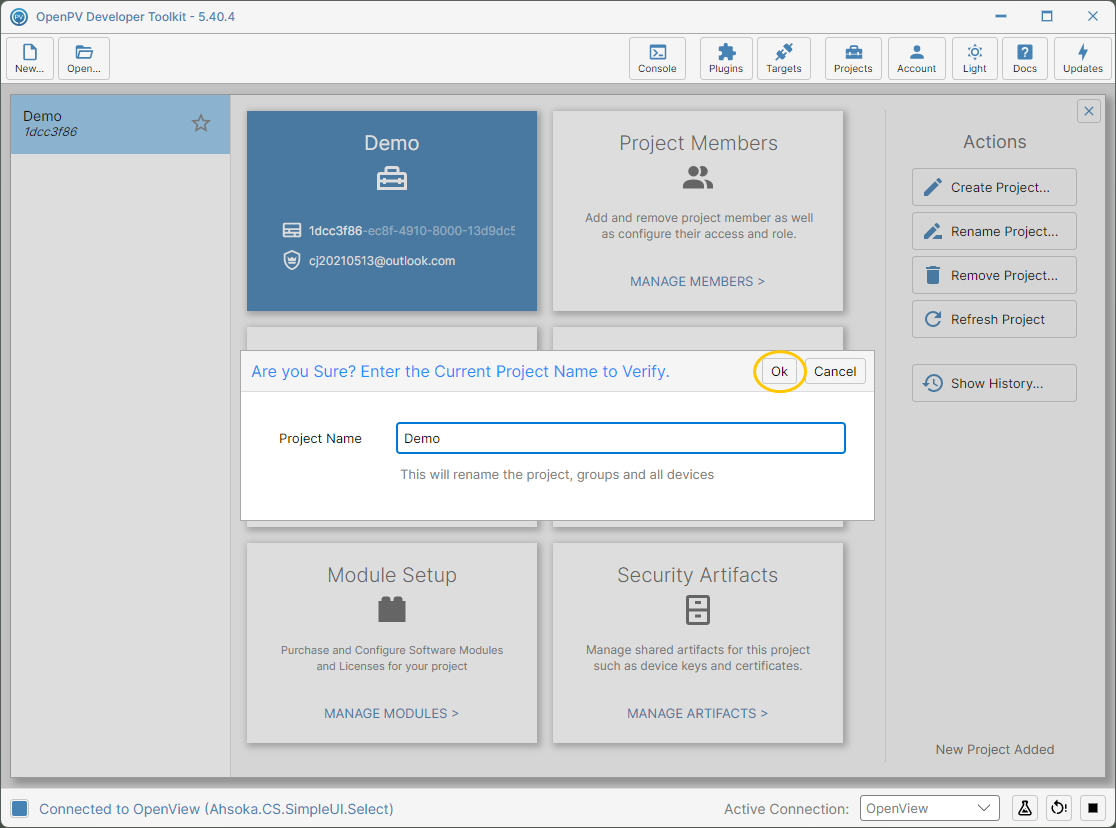Open the Console panel
This screenshot has width=1116, height=828.
657,58
